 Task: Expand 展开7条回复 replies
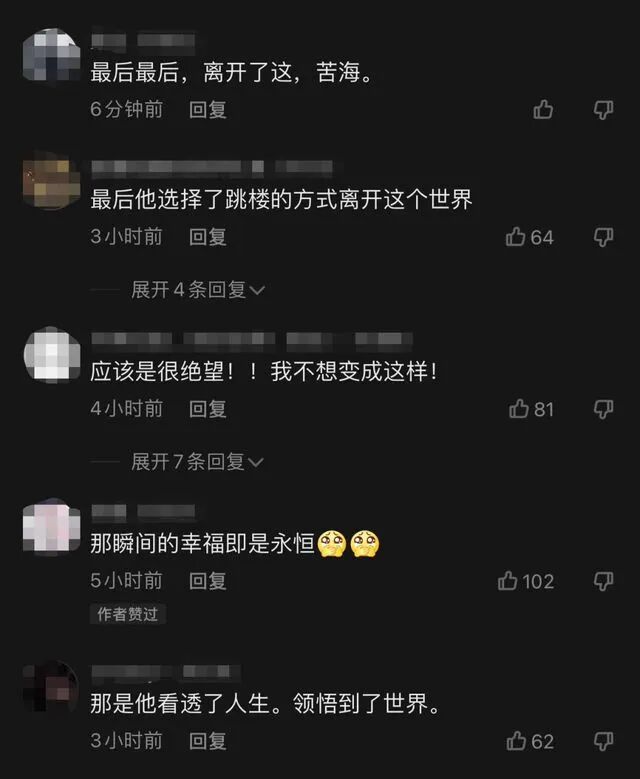[197, 462]
